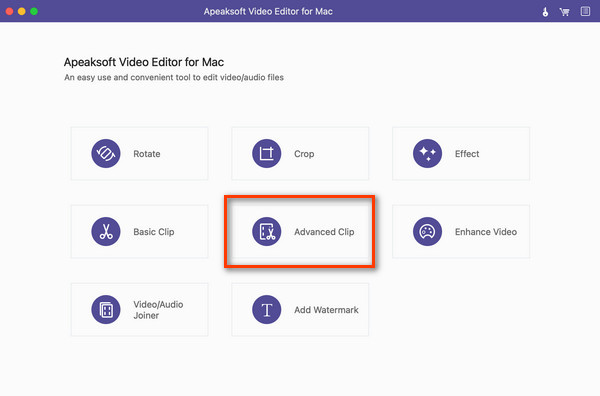
Task: Click the Crop frame icon
Action: (x=267, y=153)
